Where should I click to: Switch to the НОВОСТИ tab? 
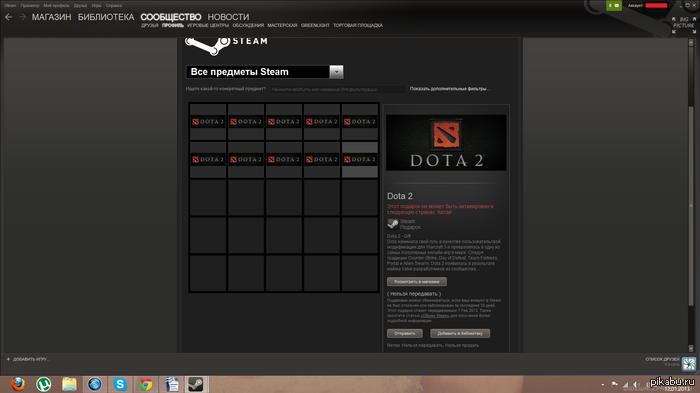tap(228, 17)
